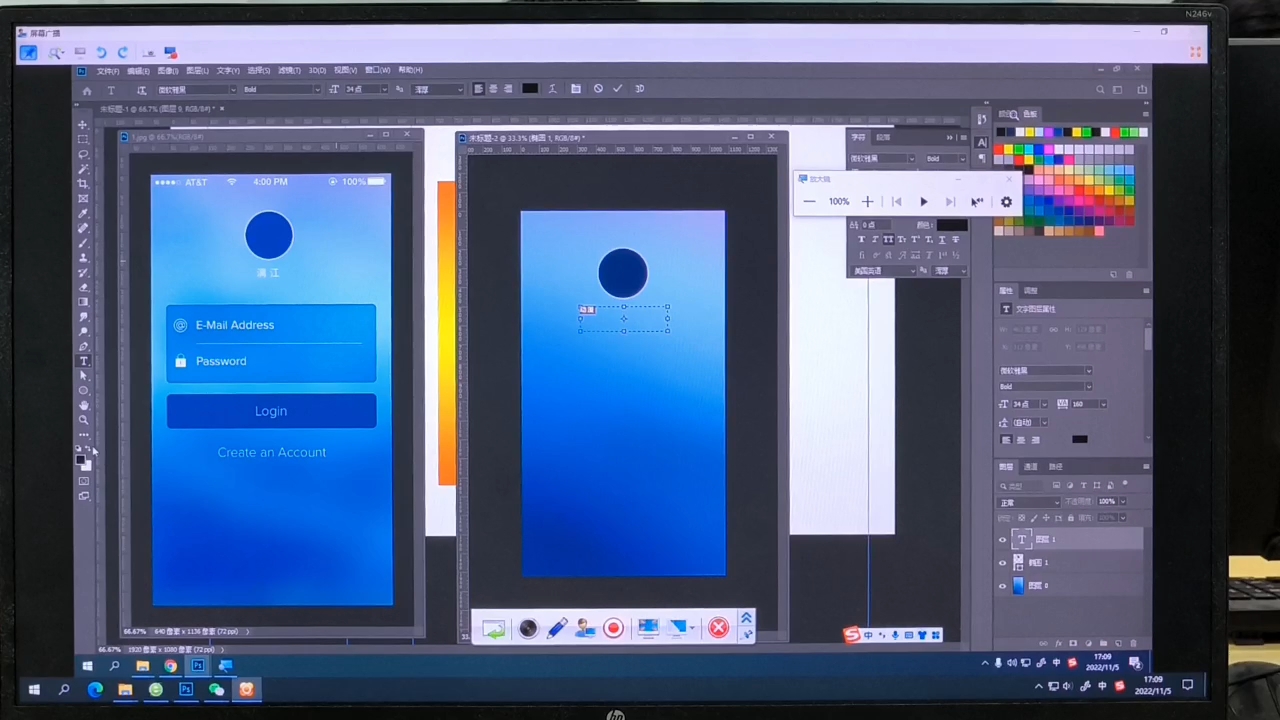Image resolution: width=1280 pixels, height=720 pixels.
Task: Toggle text orientation in options bar
Action: point(141,89)
